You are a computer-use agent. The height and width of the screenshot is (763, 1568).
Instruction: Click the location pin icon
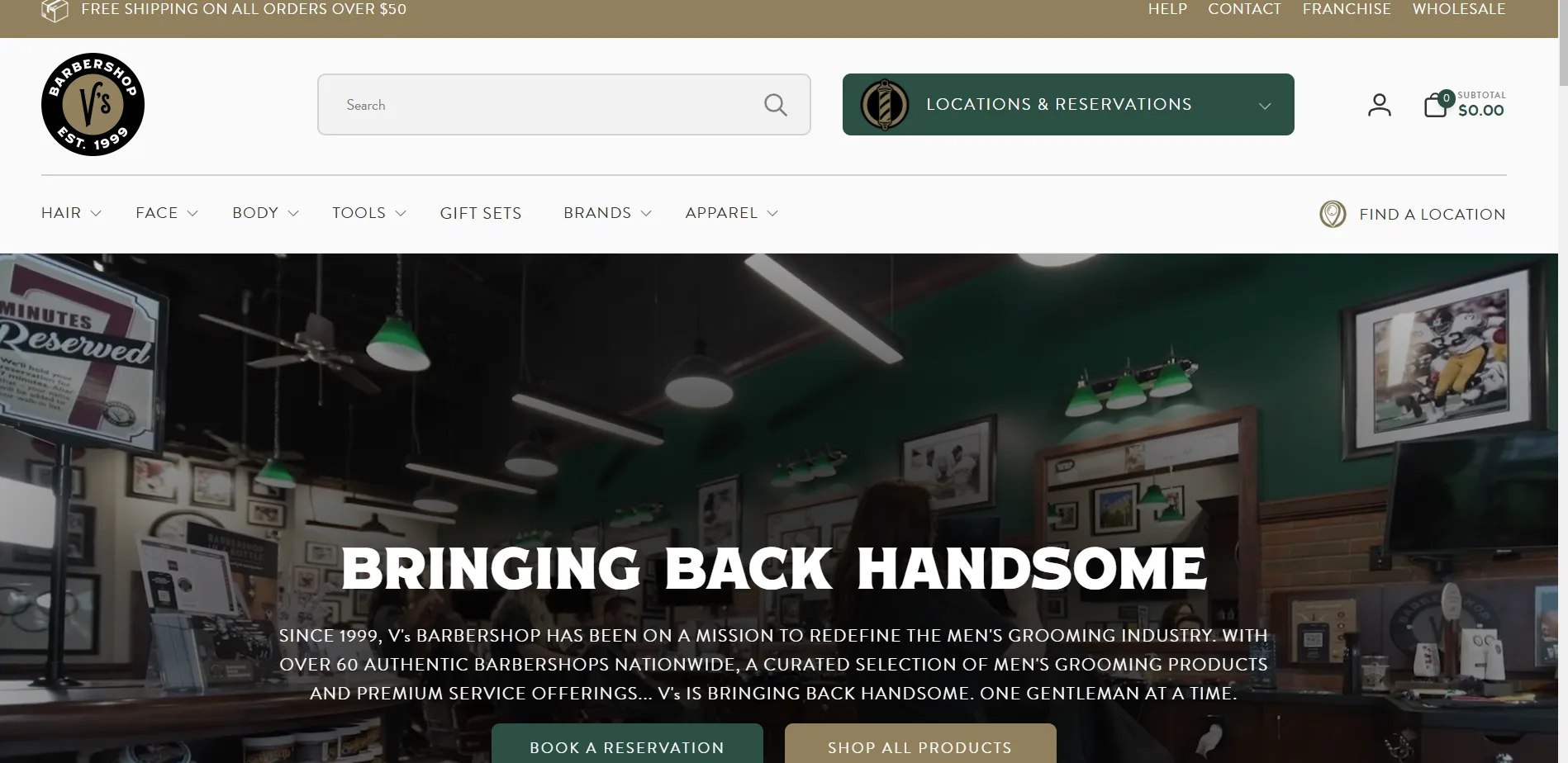pos(1333,214)
